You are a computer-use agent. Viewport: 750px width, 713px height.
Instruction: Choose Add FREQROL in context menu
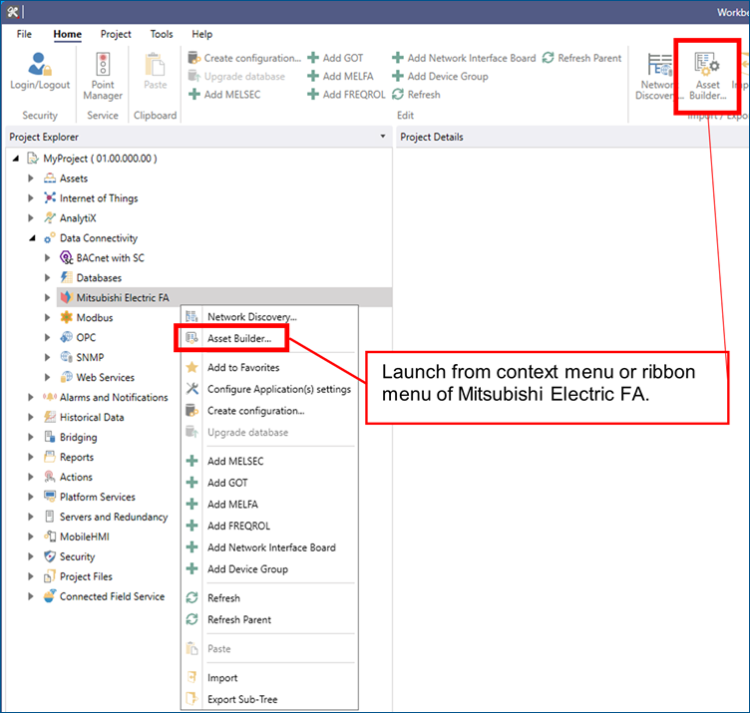tap(270, 526)
